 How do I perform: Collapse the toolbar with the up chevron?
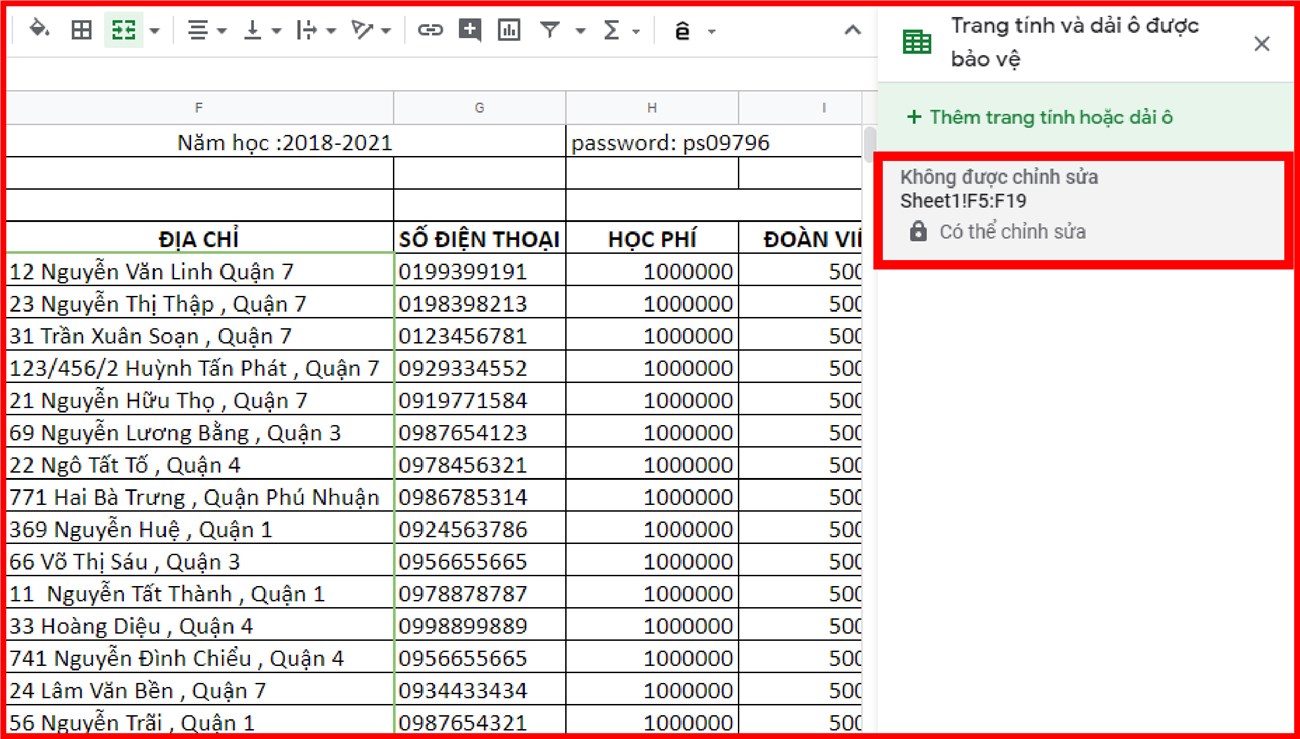point(853,30)
